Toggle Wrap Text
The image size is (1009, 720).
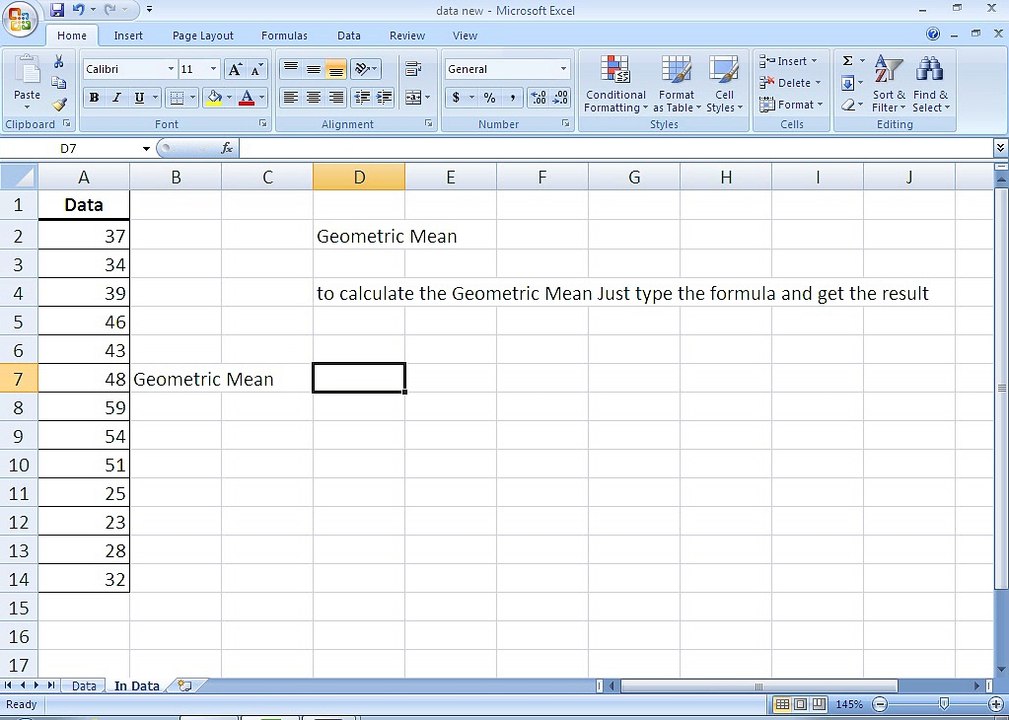pos(413,69)
